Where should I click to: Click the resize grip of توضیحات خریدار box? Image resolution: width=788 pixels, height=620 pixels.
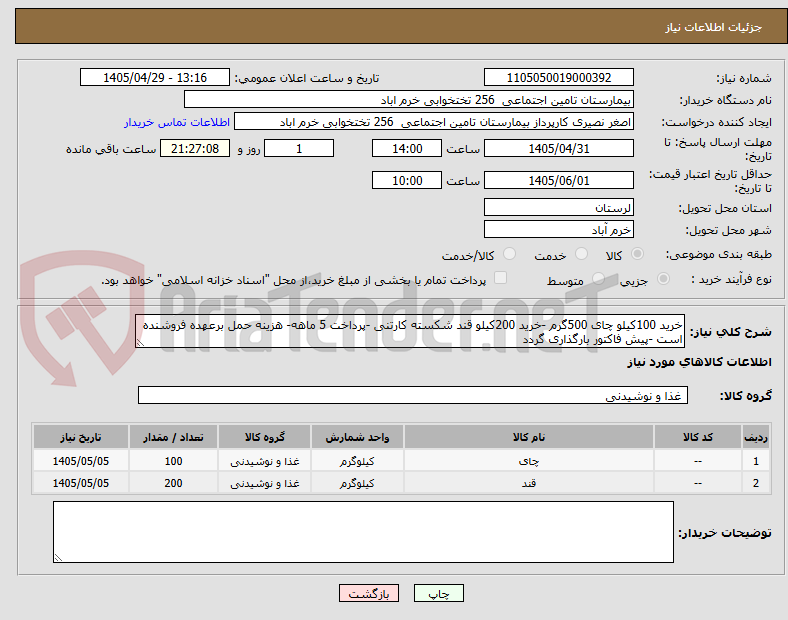point(58,558)
